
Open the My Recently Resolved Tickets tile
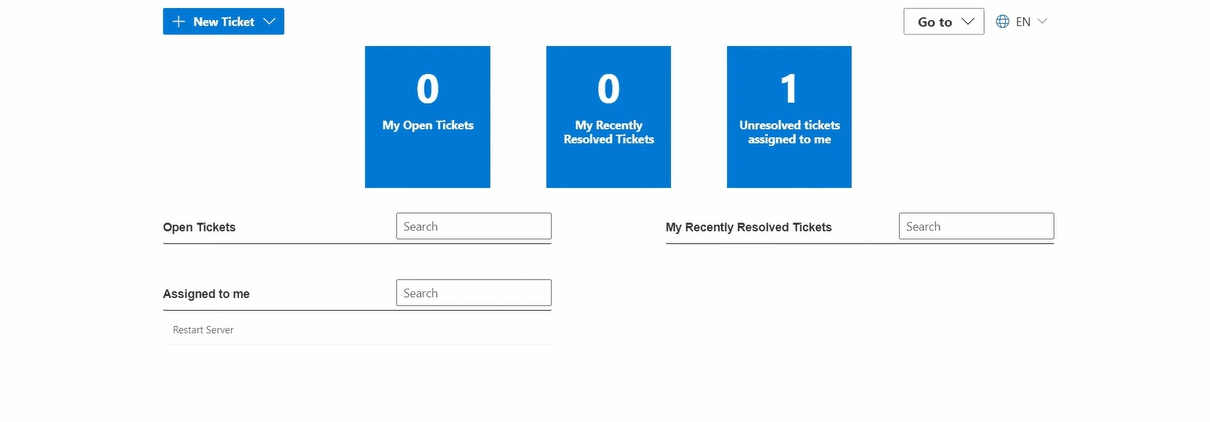(x=609, y=116)
